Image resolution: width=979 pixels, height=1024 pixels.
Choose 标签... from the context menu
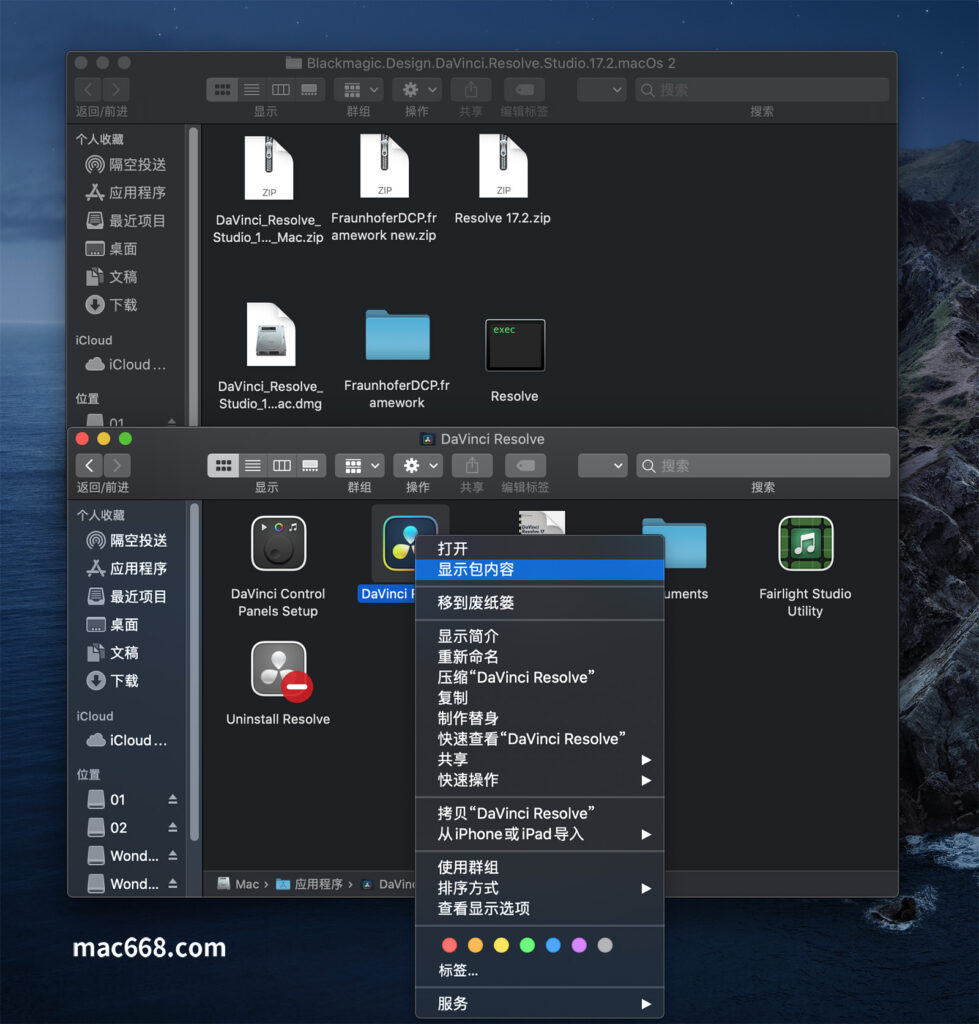click(x=539, y=971)
